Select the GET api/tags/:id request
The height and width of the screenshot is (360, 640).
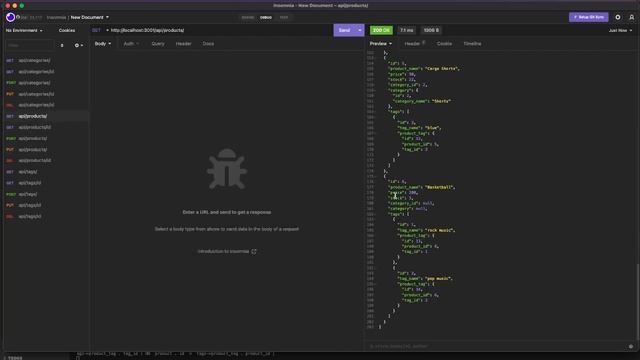coord(46,183)
